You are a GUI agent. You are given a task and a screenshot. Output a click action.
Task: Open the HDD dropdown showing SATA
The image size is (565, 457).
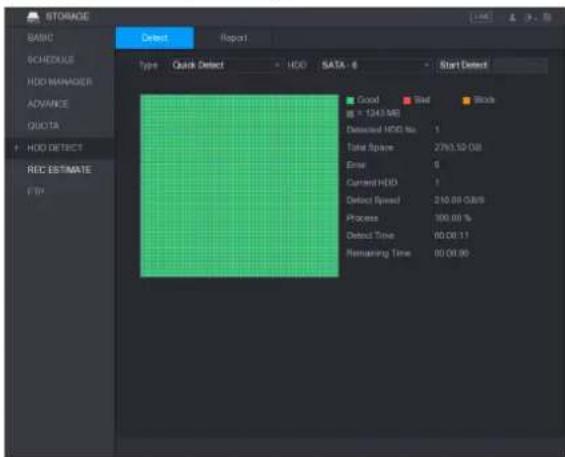point(374,65)
